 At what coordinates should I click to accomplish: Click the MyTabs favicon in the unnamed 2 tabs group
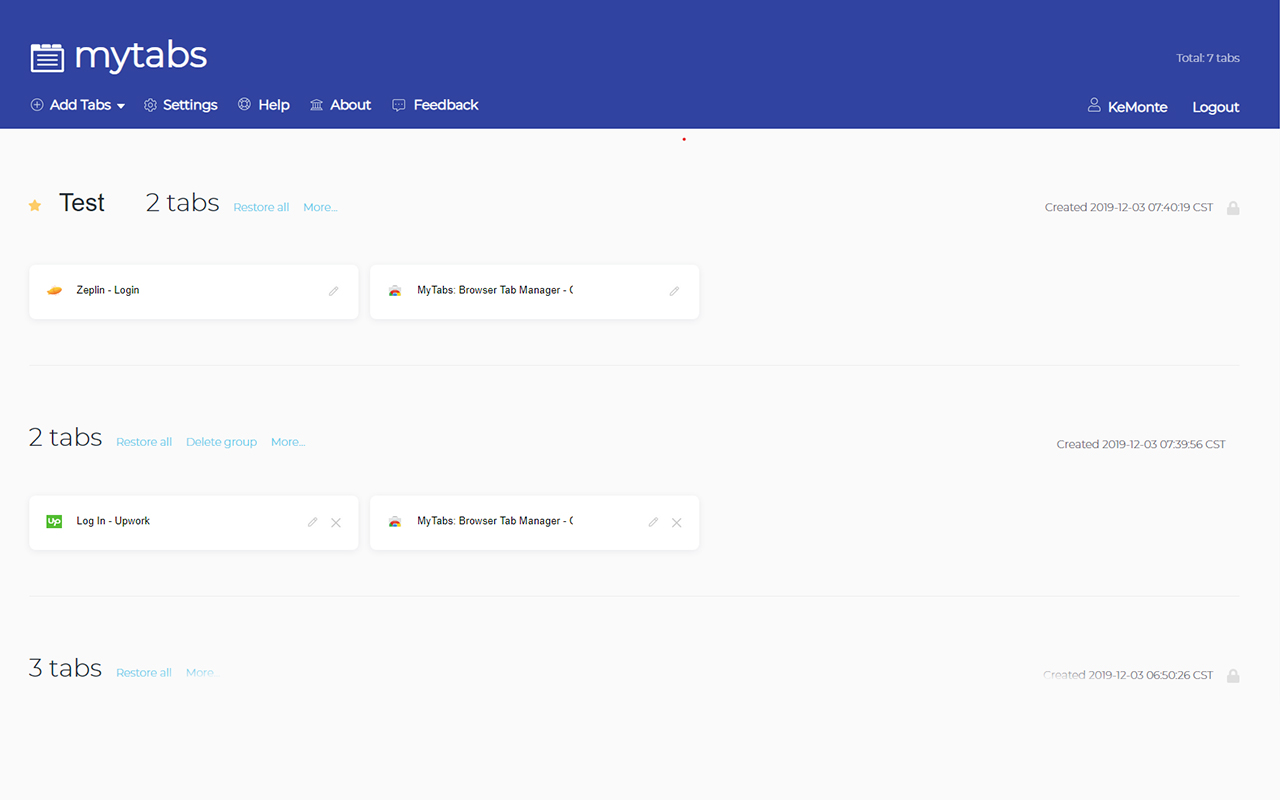click(395, 521)
